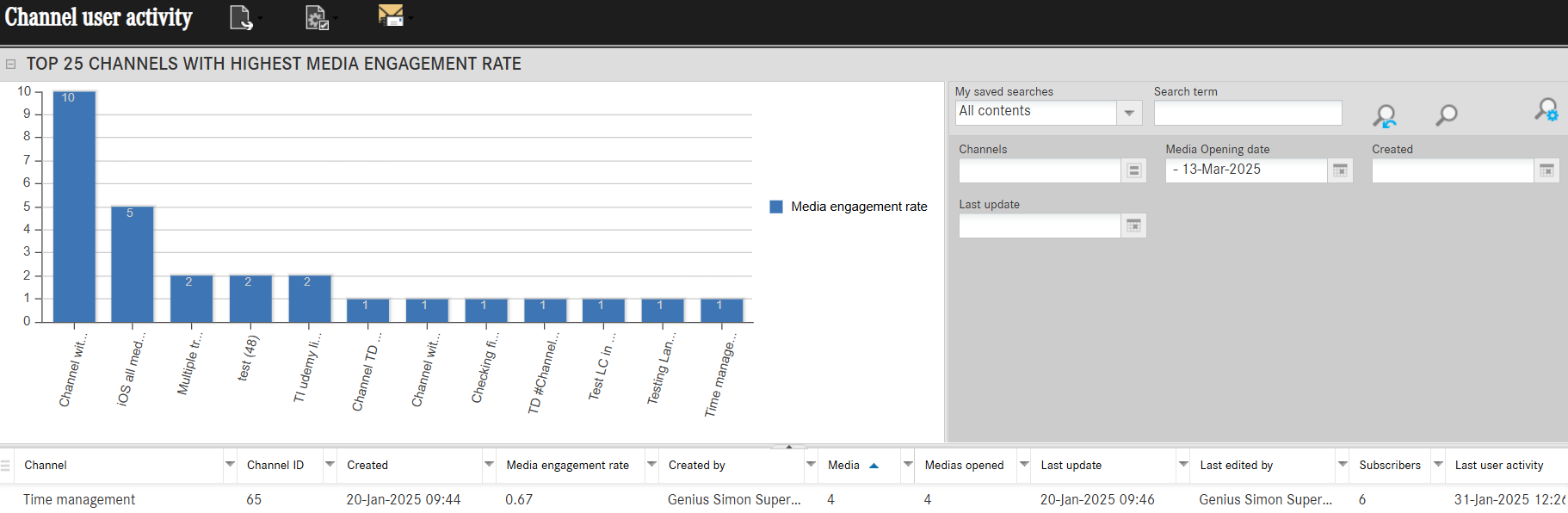Run search with the plain magnifier icon

1447,114
